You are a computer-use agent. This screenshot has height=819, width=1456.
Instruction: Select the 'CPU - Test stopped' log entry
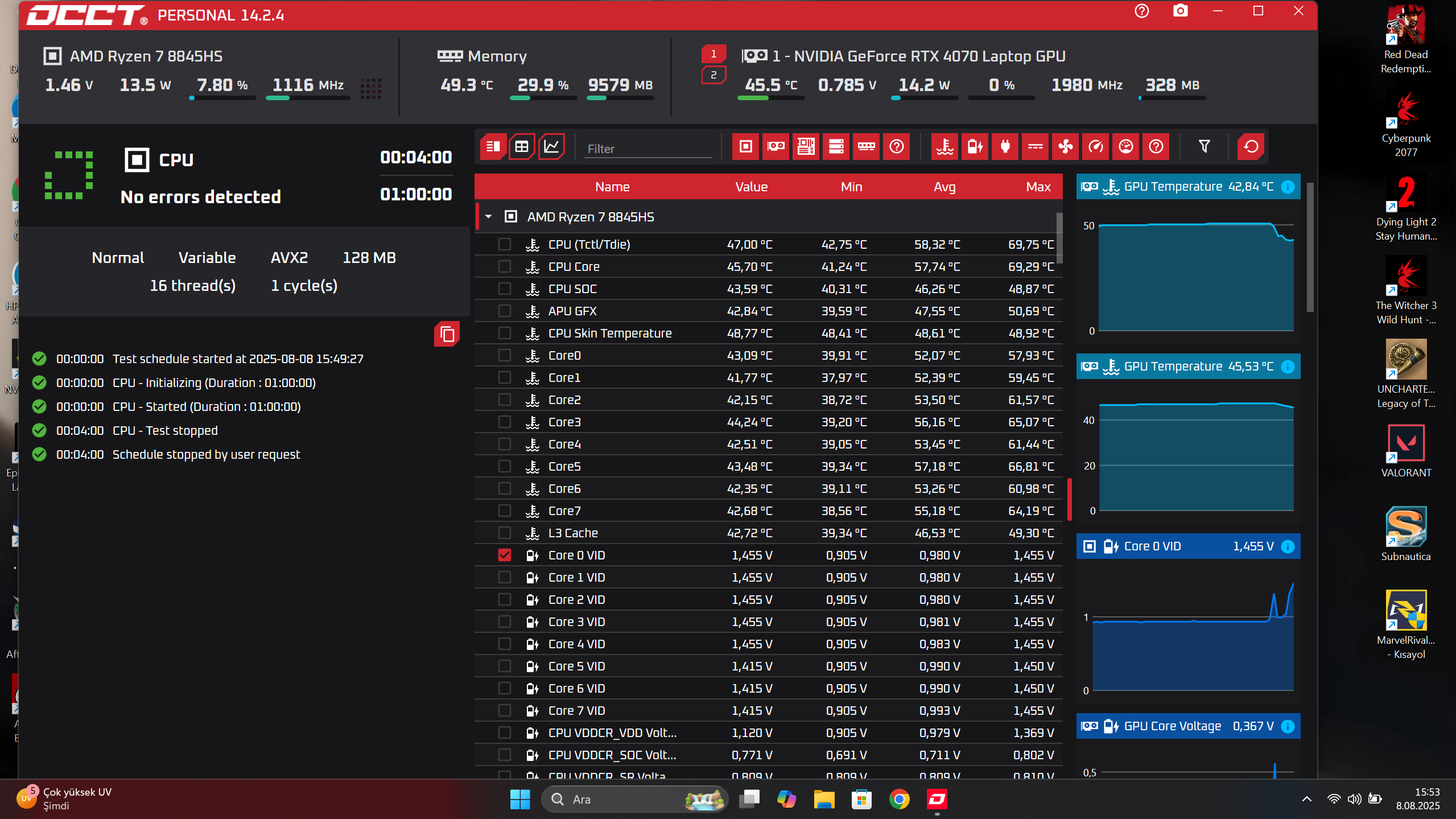pyautogui.click(x=165, y=430)
